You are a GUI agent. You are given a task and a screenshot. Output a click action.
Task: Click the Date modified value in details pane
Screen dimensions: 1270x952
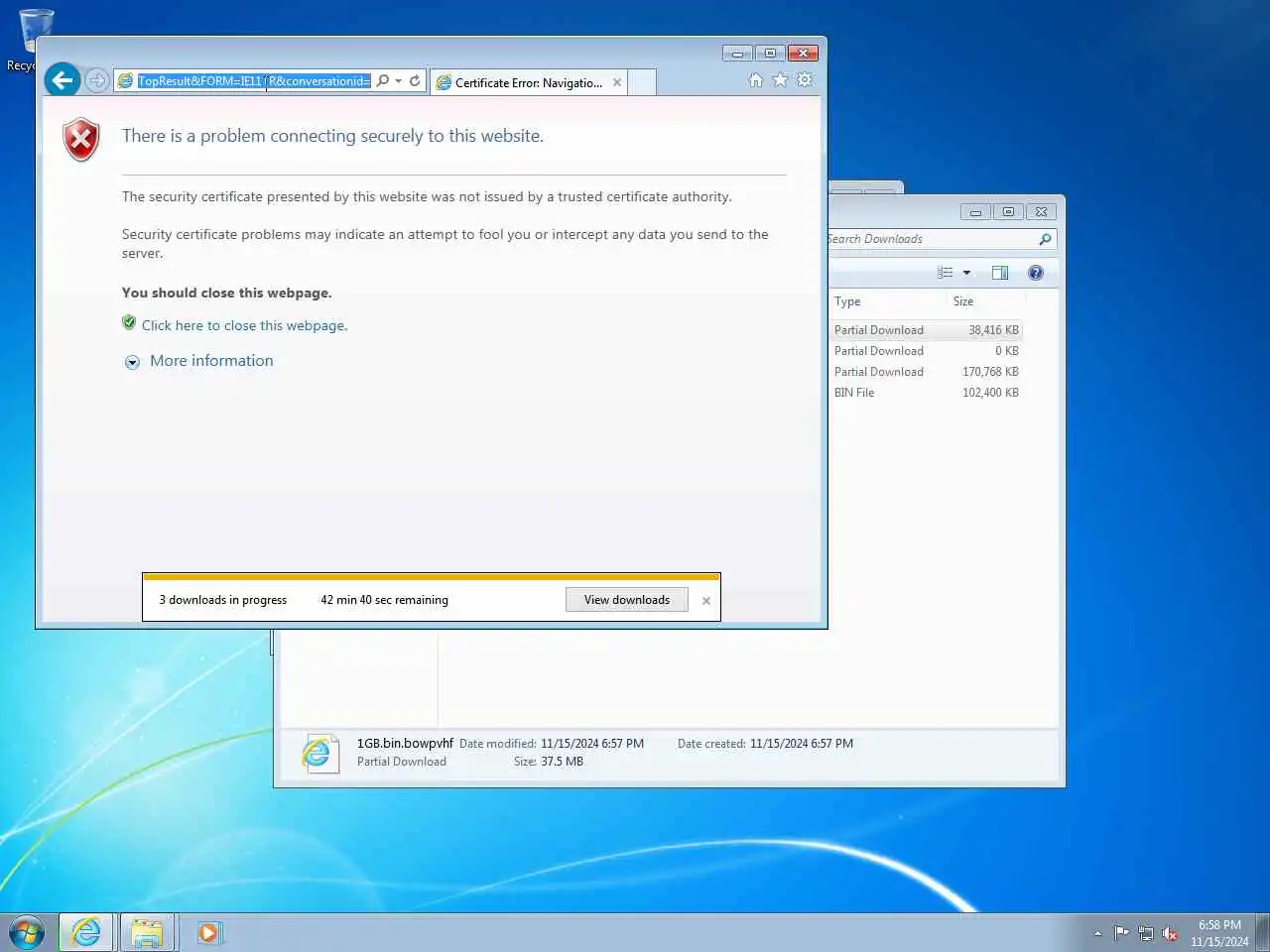(x=591, y=744)
